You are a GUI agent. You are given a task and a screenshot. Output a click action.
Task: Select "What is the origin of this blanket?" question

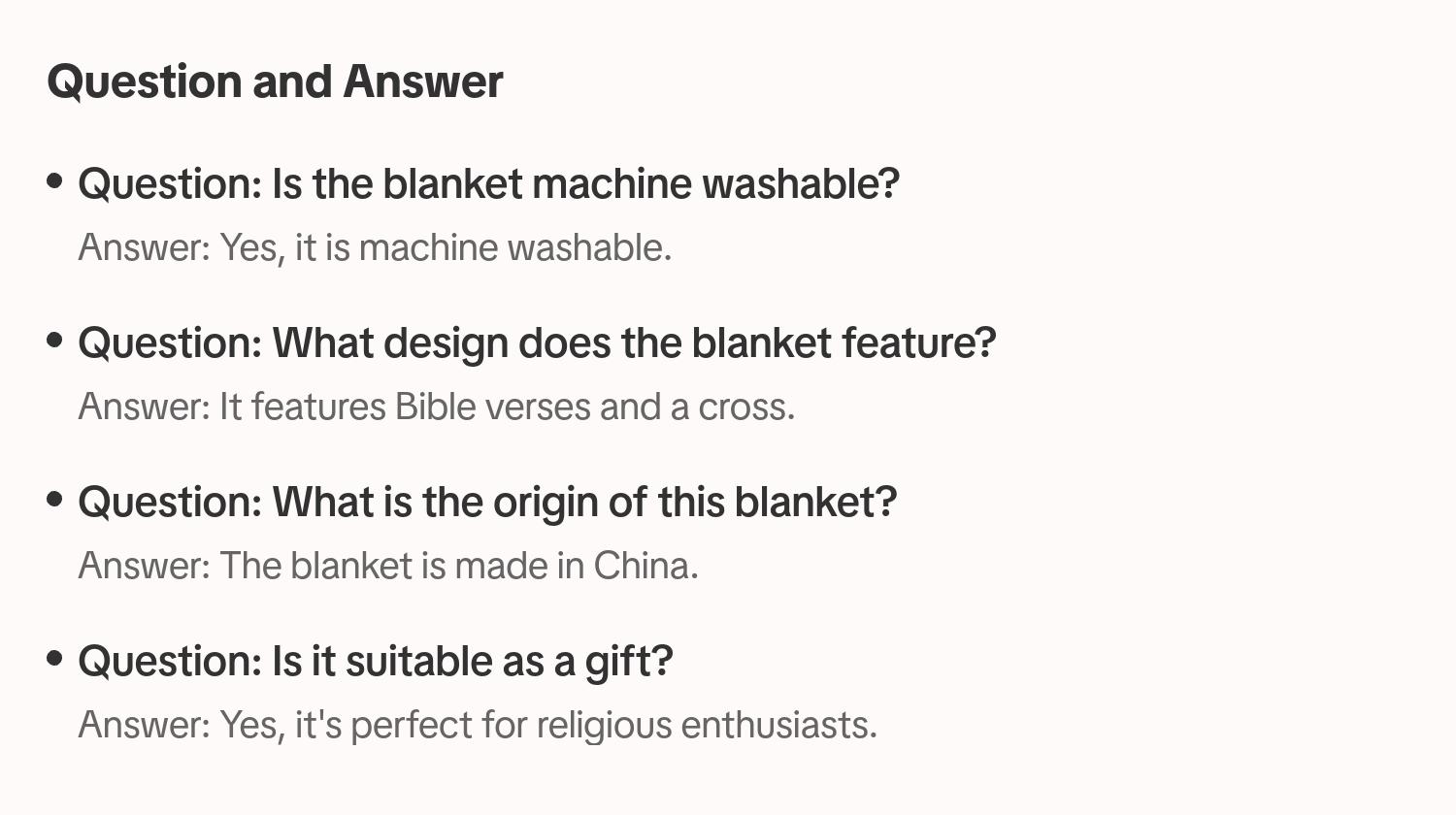[x=487, y=503]
